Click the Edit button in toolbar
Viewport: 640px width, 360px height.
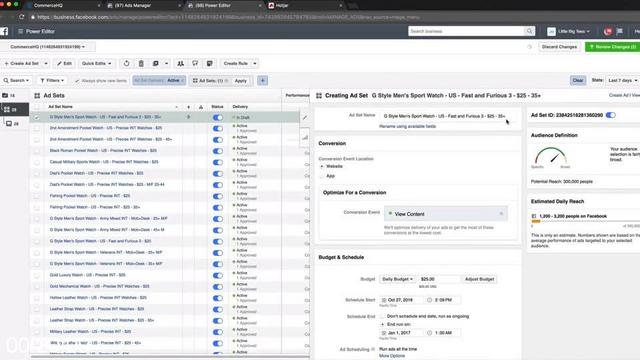[64, 64]
